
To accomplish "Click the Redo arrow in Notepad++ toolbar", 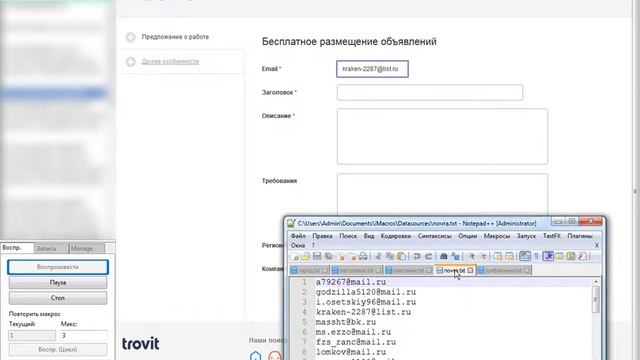I will click(428, 256).
